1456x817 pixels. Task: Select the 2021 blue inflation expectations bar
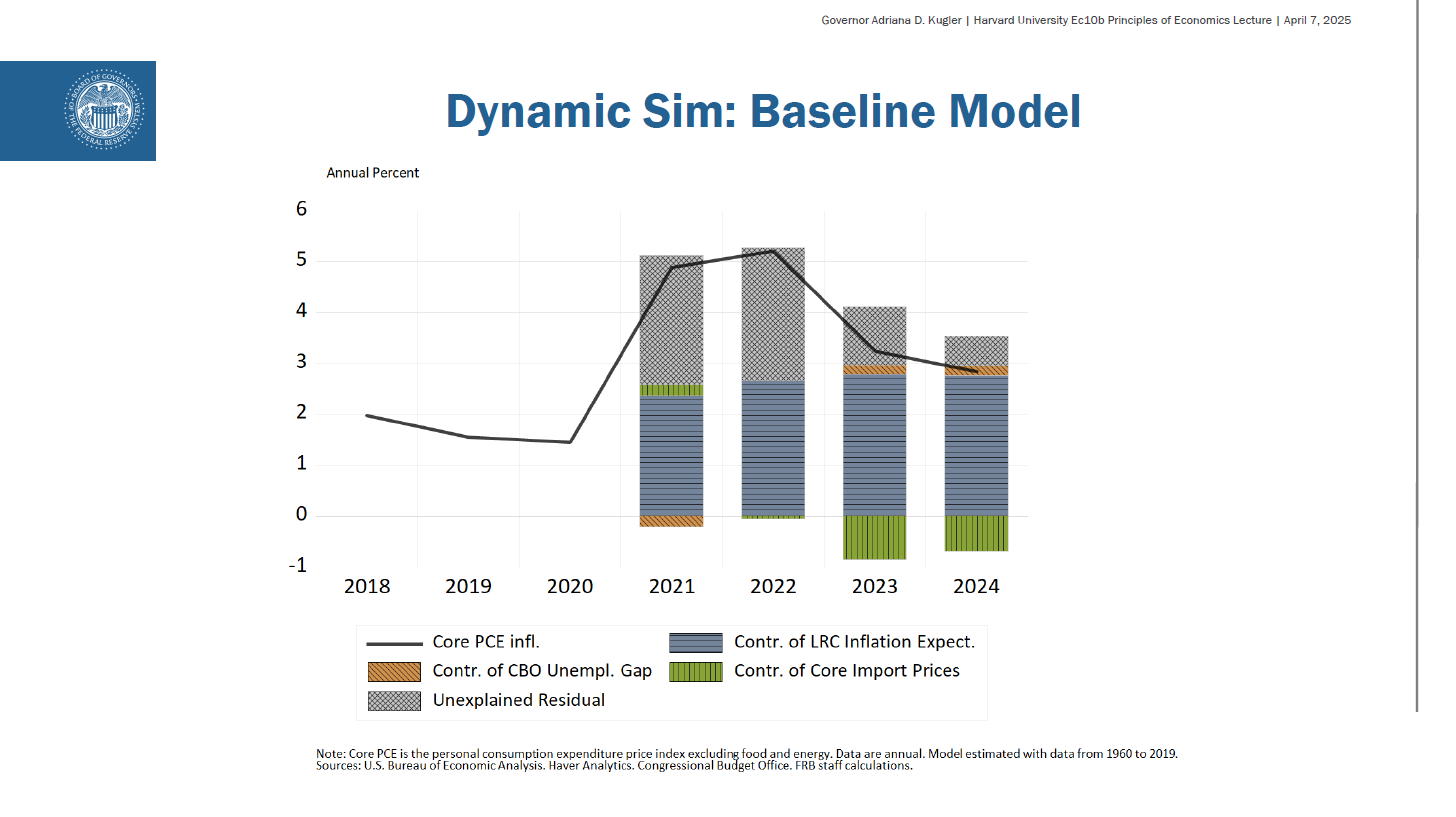click(x=671, y=455)
